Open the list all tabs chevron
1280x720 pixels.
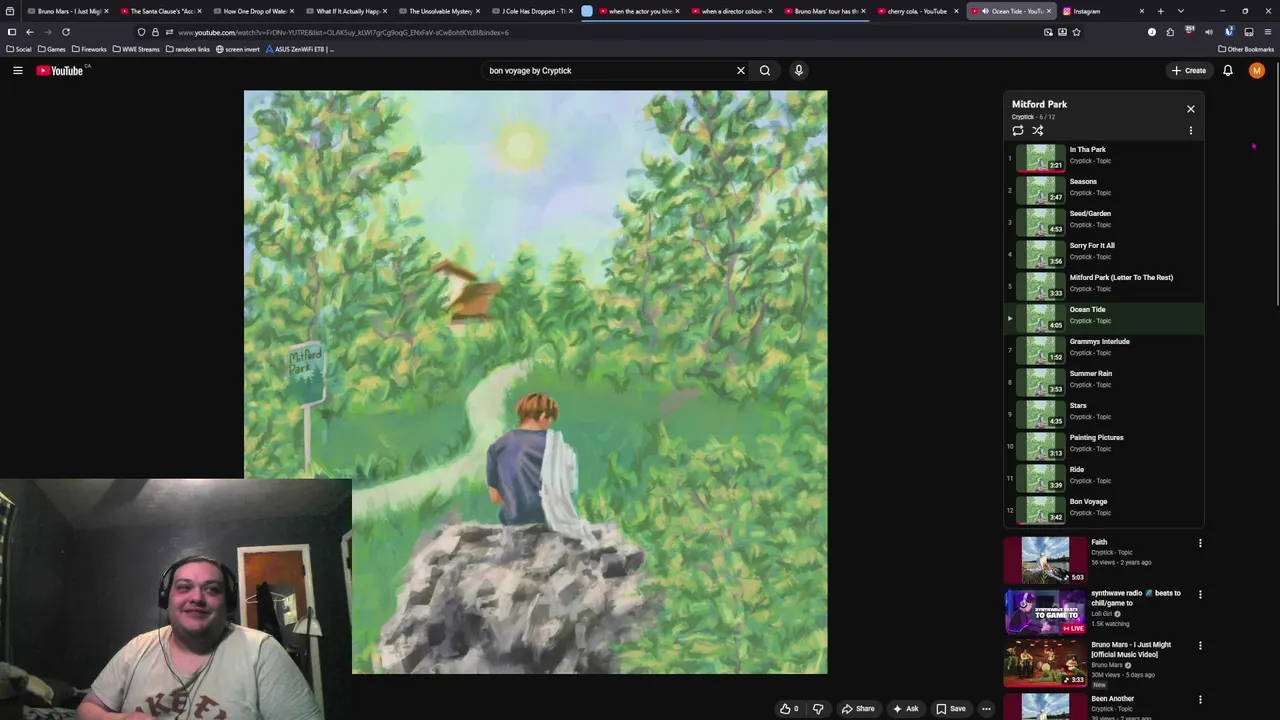[1181, 11]
